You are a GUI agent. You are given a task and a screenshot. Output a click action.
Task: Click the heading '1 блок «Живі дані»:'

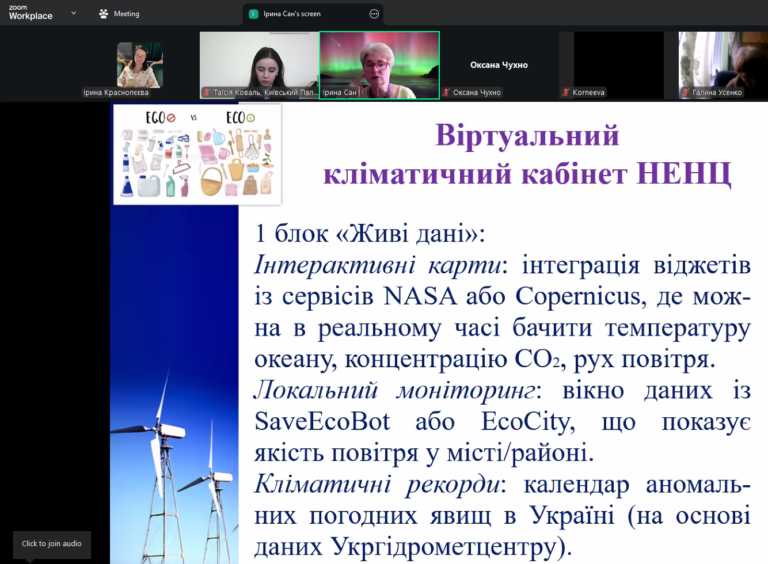tap(370, 234)
